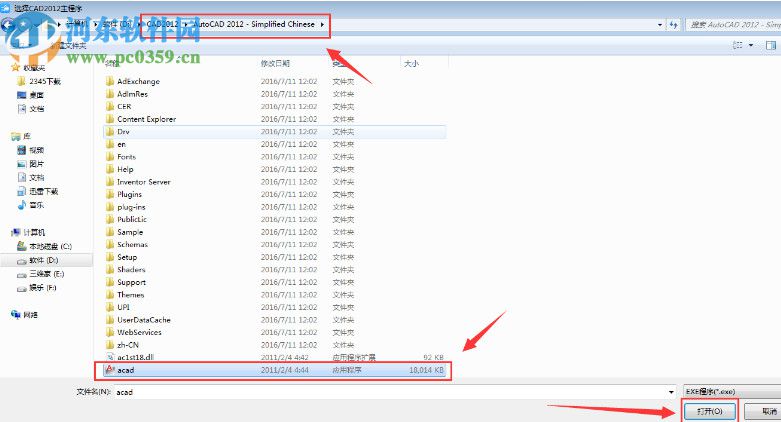
Task: Click the CAD2012 breadcrumb segment
Action: [162, 24]
